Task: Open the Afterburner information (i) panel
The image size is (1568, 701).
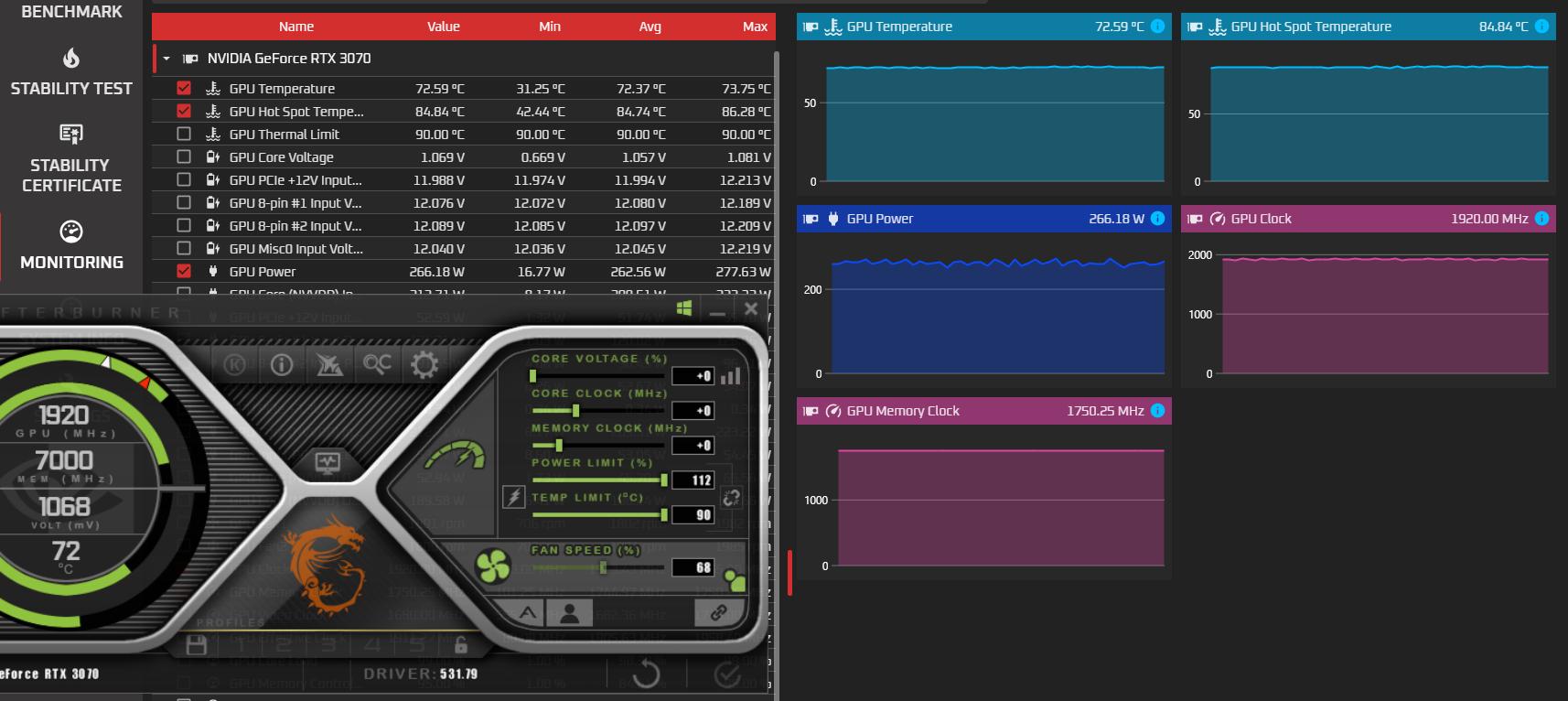Action: click(x=282, y=365)
